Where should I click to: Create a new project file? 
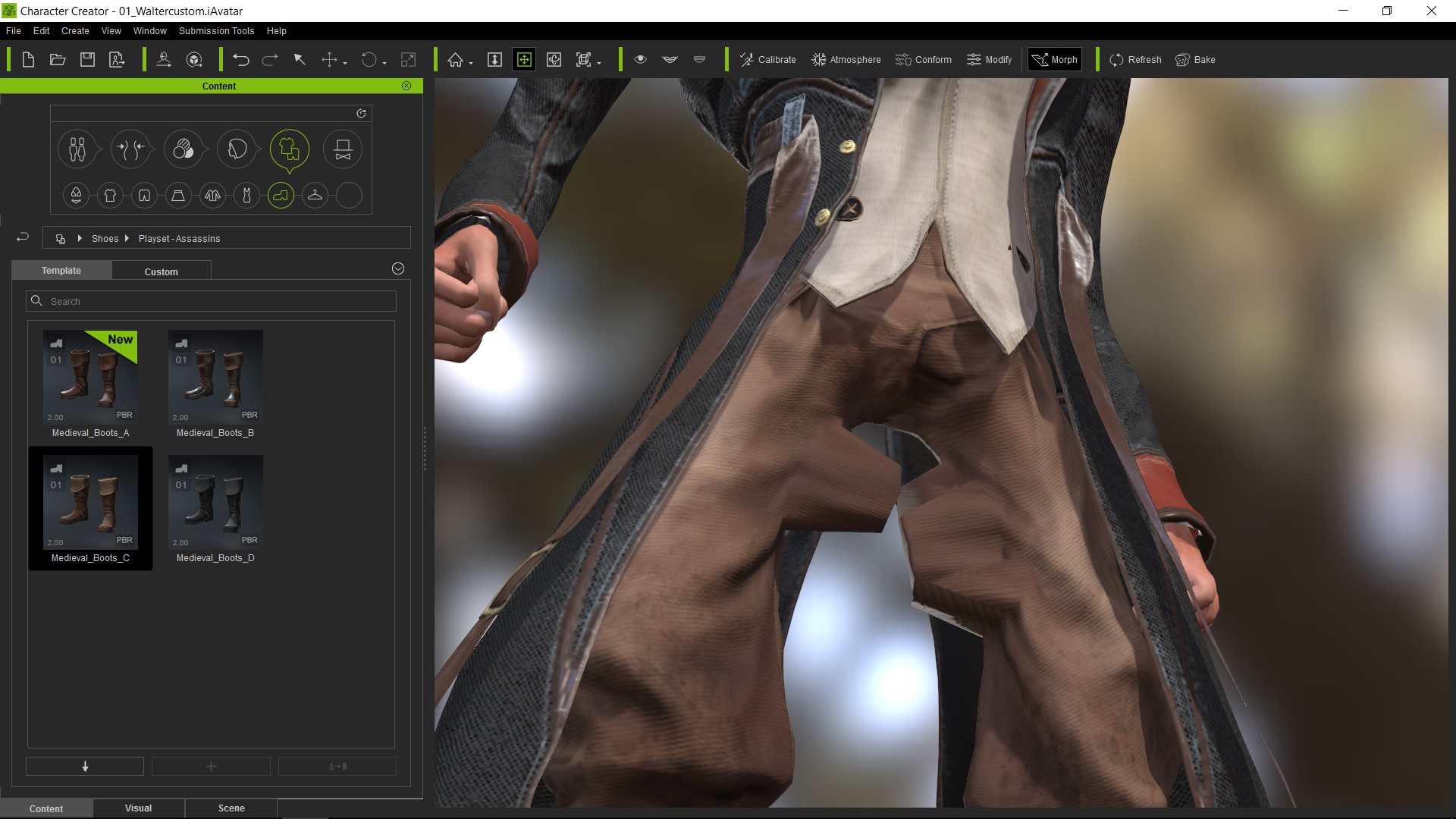coord(28,60)
